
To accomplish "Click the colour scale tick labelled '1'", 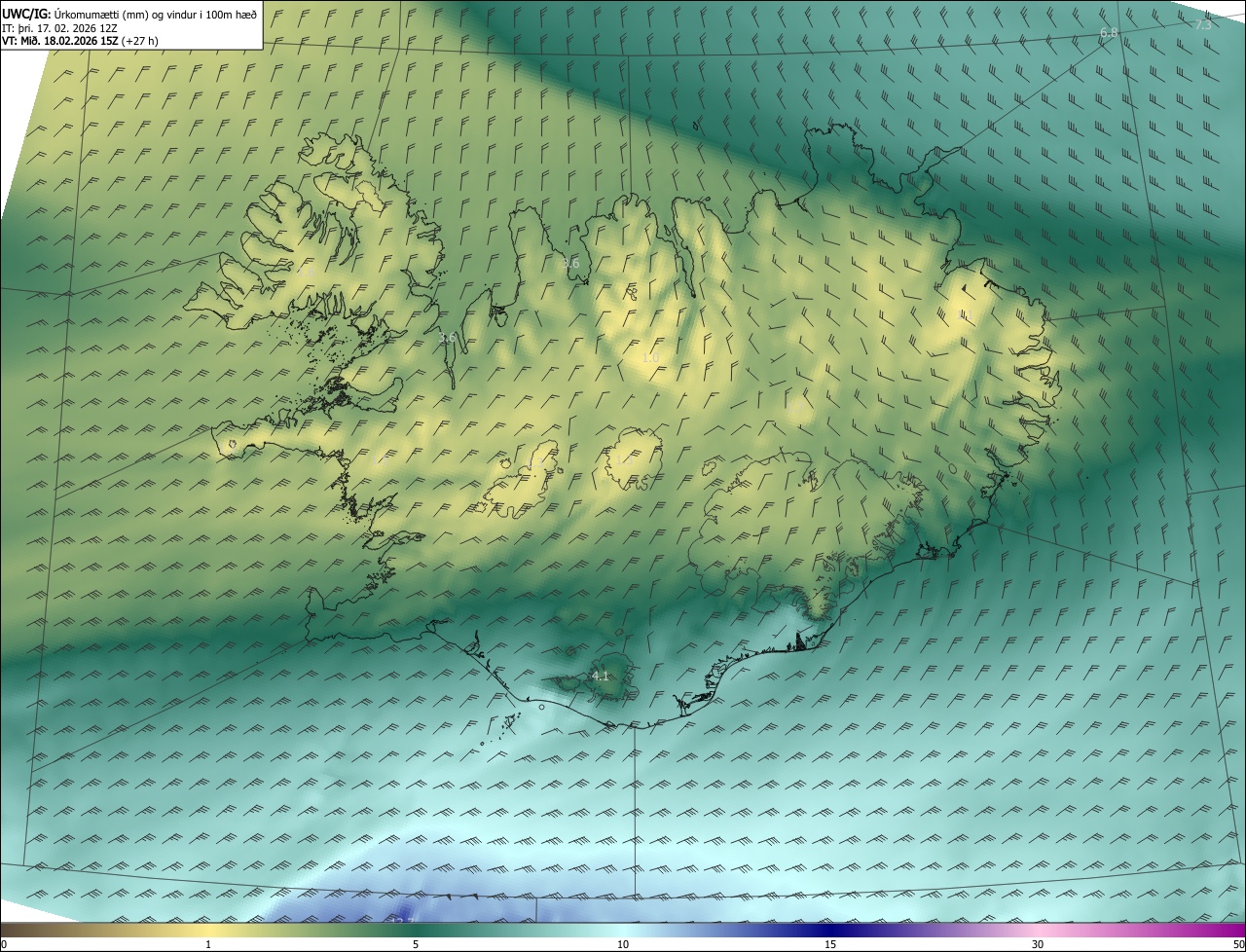I will coord(208,945).
